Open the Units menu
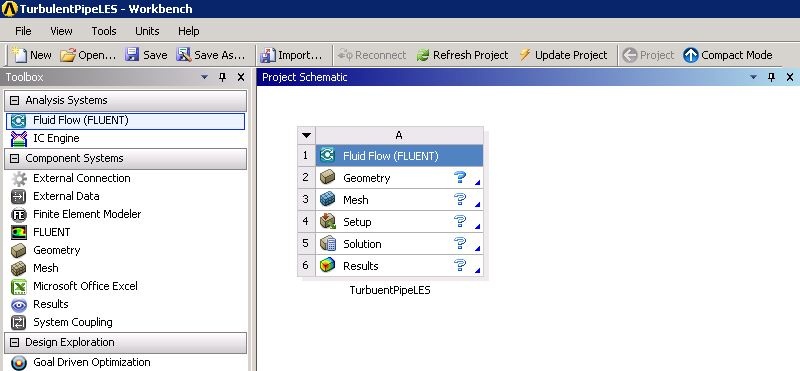Image resolution: width=800 pixels, height=371 pixels. point(147,31)
